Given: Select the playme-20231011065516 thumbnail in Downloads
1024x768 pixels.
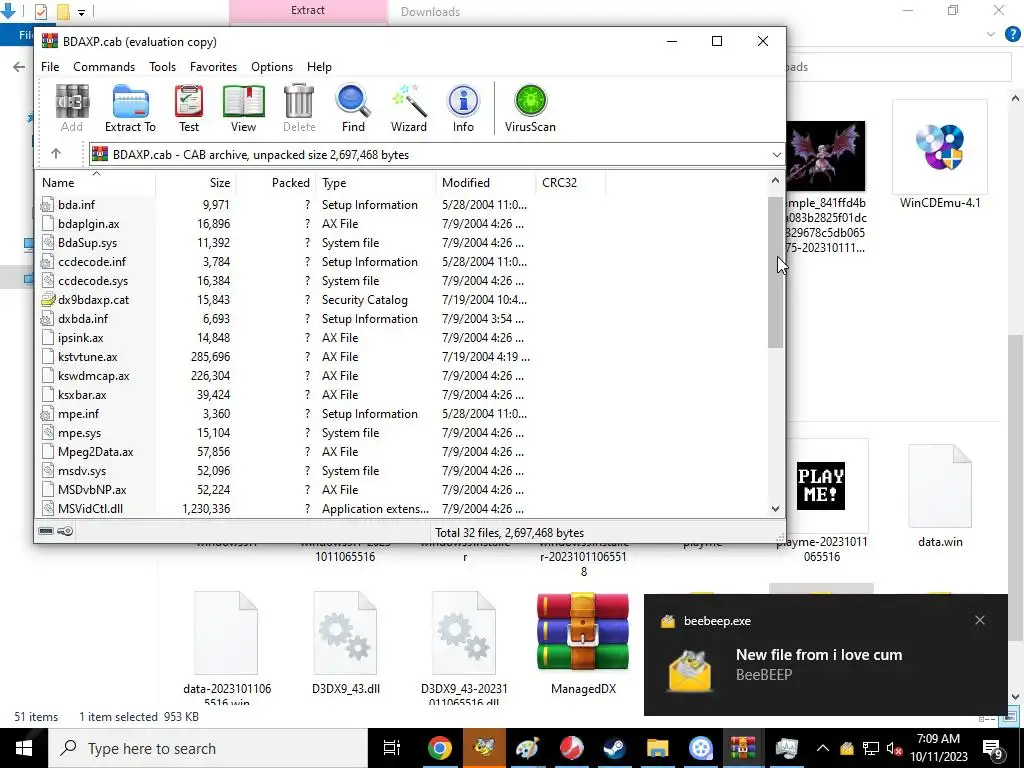Looking at the screenshot, I should click(x=821, y=487).
